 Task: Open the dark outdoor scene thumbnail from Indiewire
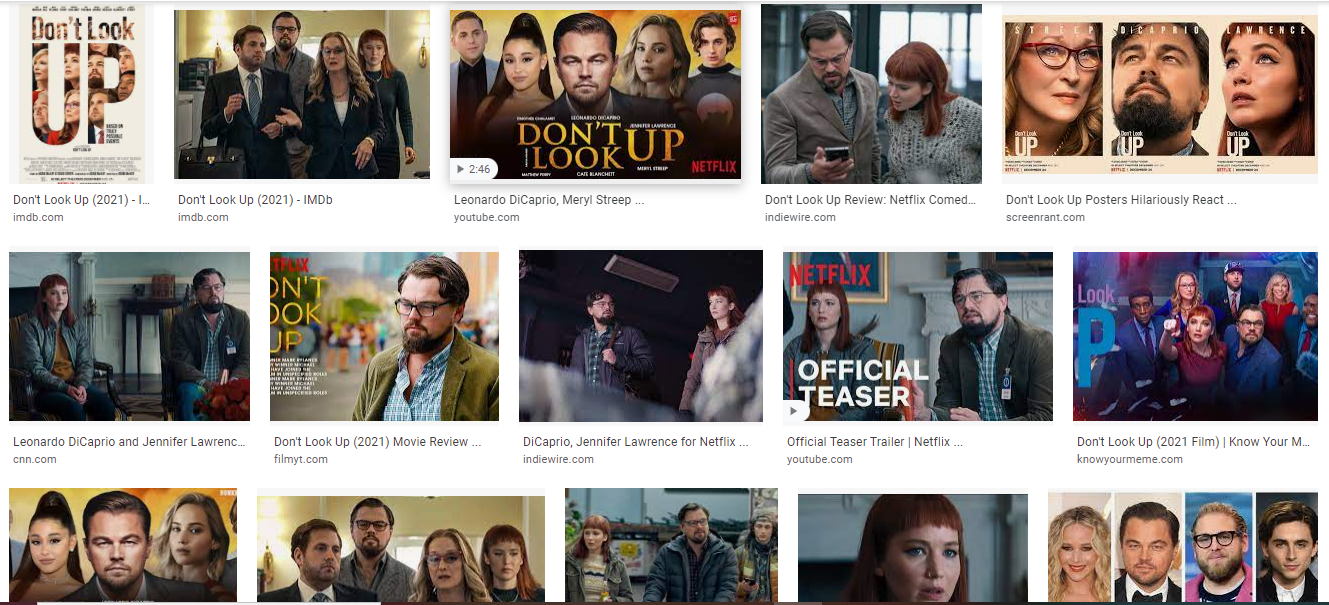coord(641,336)
